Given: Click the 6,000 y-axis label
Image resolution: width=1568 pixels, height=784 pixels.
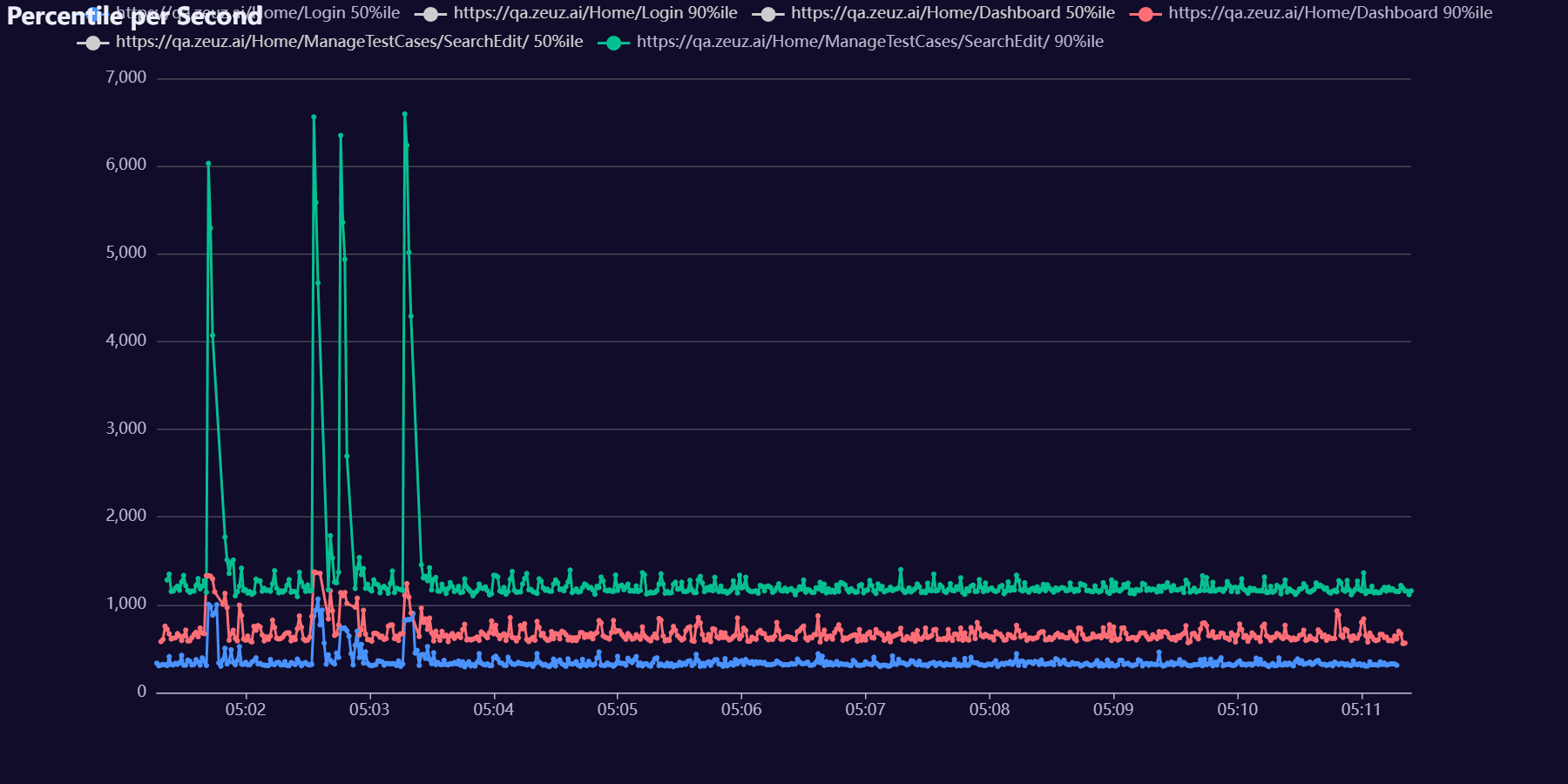Looking at the screenshot, I should pyautogui.click(x=126, y=165).
